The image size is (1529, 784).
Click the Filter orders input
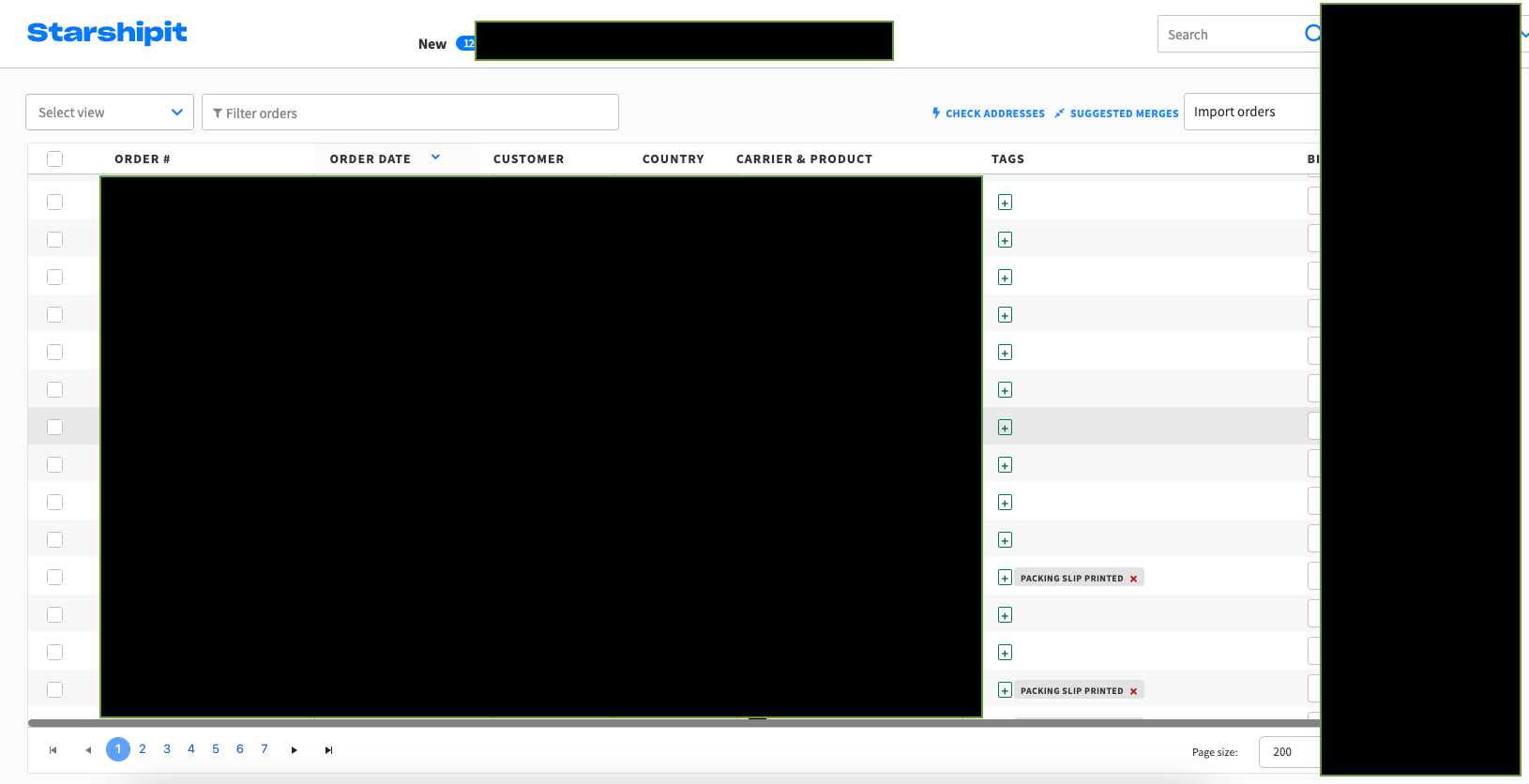pyautogui.click(x=410, y=113)
